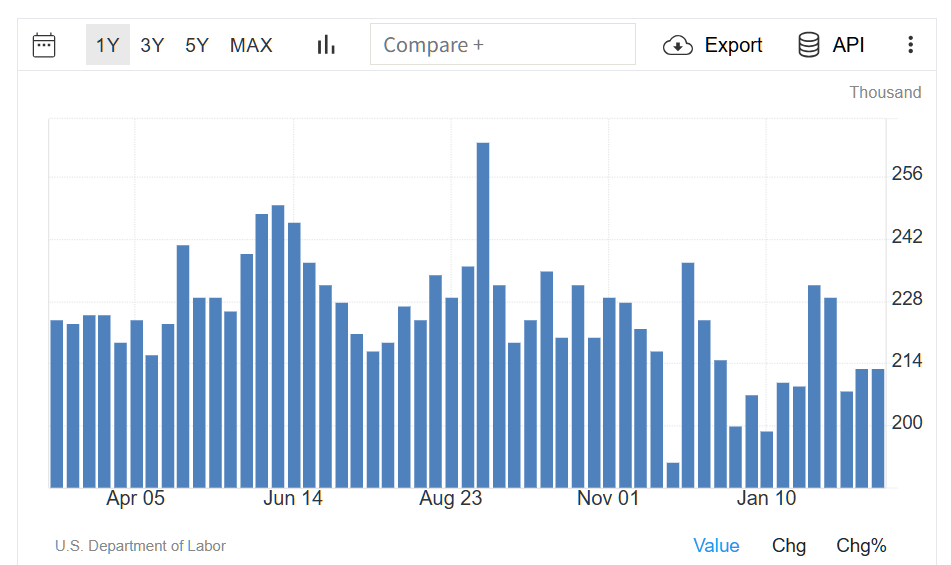
Task: Click the shortest bar in the chart
Action: (x=673, y=476)
